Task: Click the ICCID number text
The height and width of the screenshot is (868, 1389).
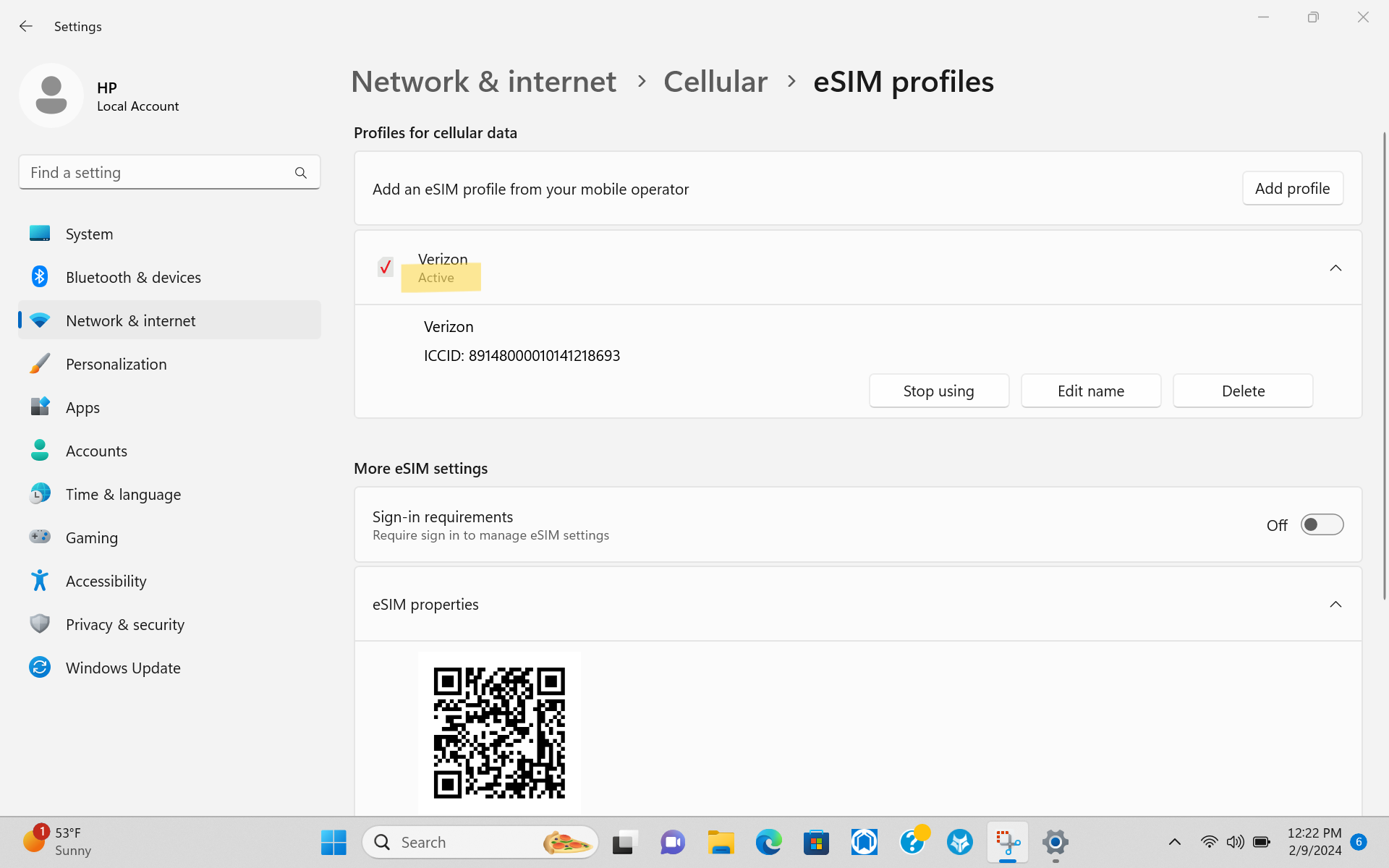Action: (x=522, y=356)
